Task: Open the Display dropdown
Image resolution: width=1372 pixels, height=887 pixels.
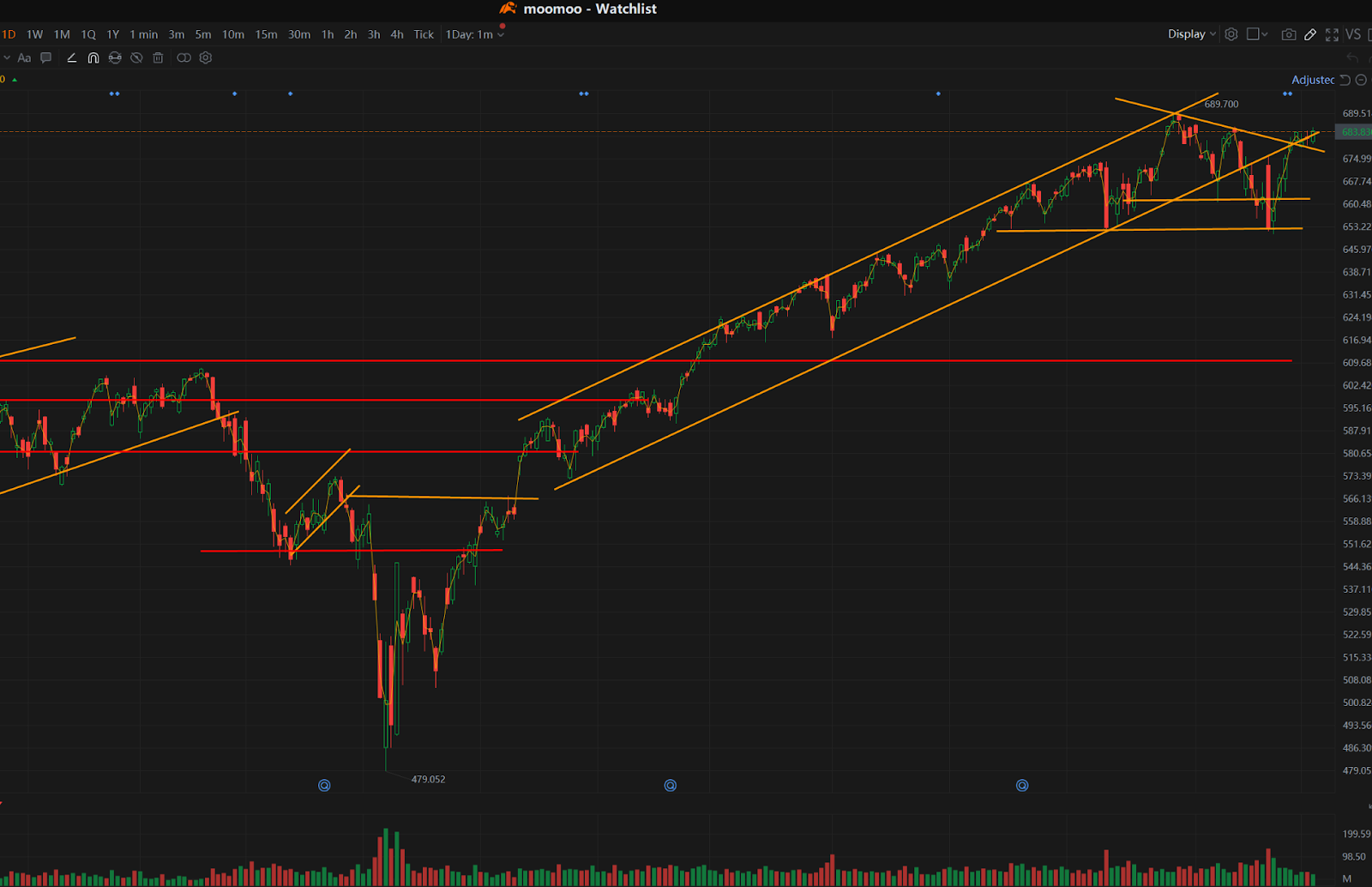Action: point(1192,34)
